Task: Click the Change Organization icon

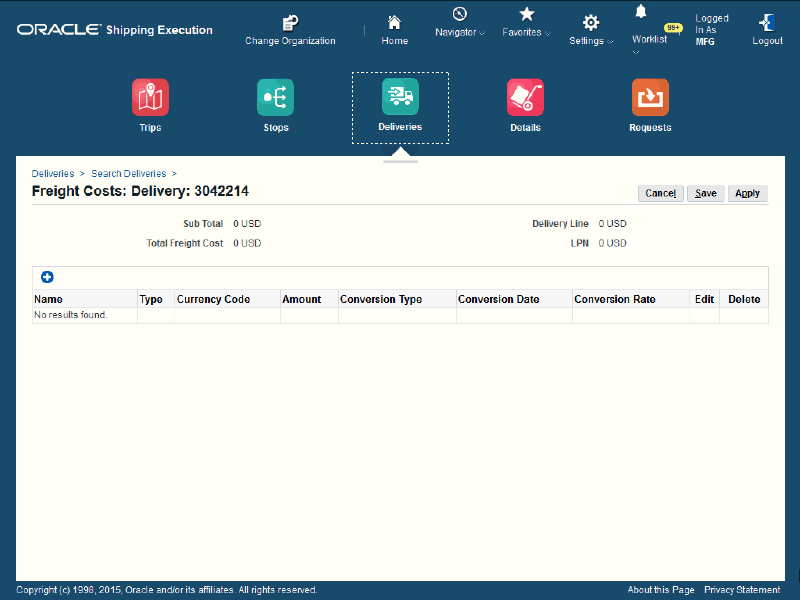Action: 290,23
